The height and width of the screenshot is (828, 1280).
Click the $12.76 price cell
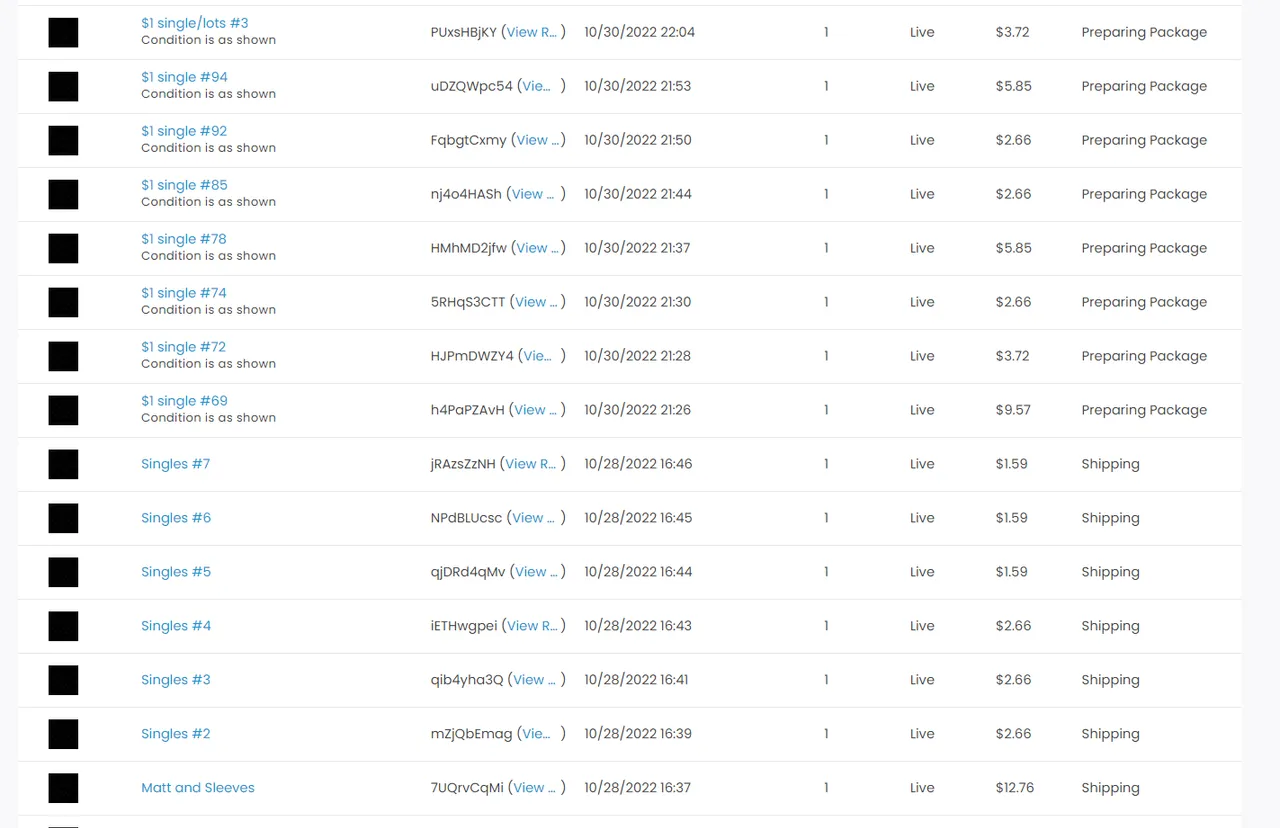(1015, 788)
